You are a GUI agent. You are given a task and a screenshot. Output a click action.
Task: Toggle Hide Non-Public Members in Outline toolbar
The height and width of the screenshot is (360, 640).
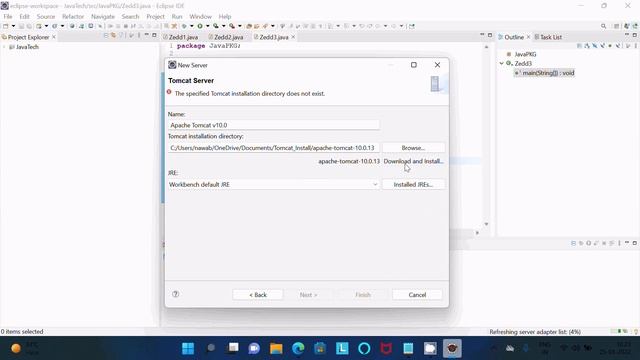point(610,46)
